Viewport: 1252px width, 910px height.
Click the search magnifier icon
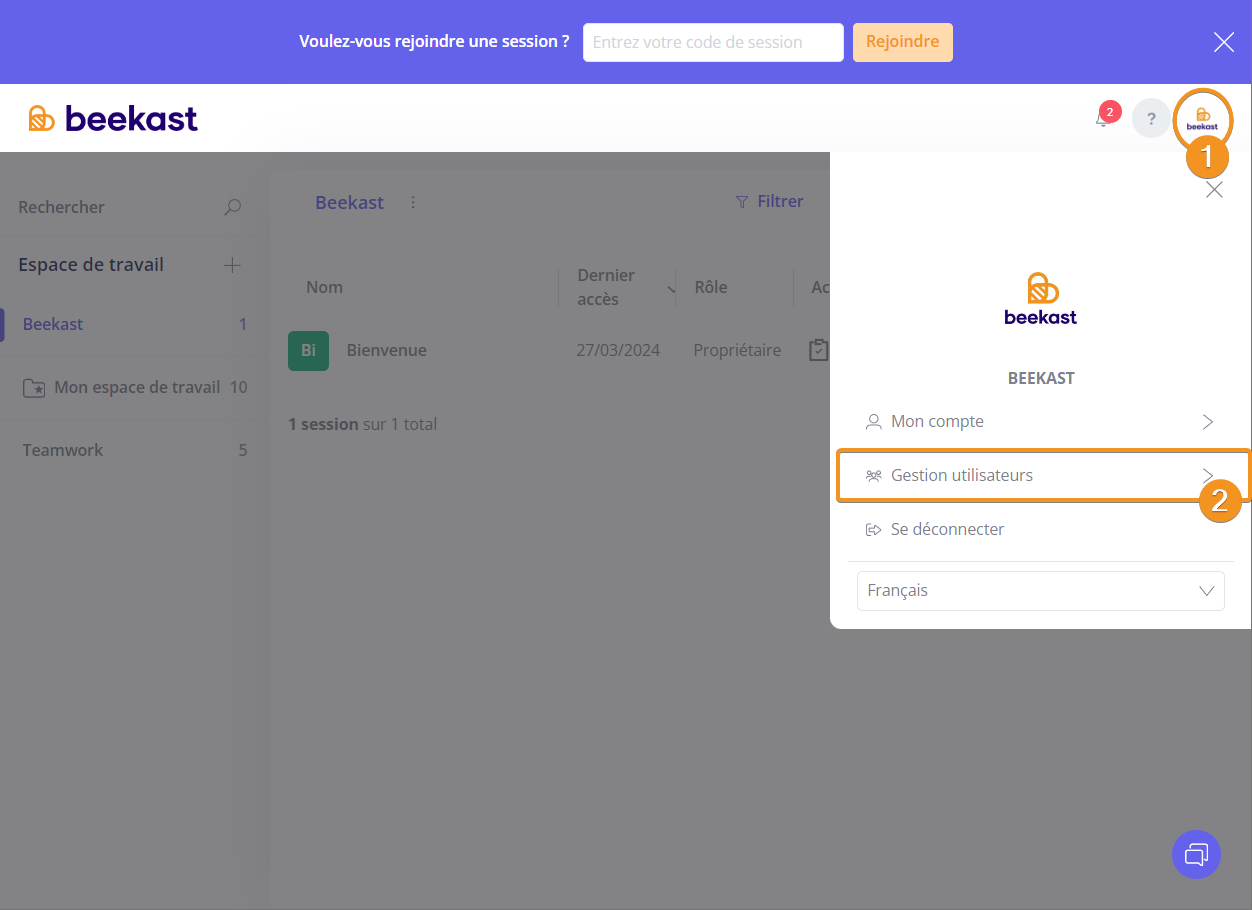[232, 207]
